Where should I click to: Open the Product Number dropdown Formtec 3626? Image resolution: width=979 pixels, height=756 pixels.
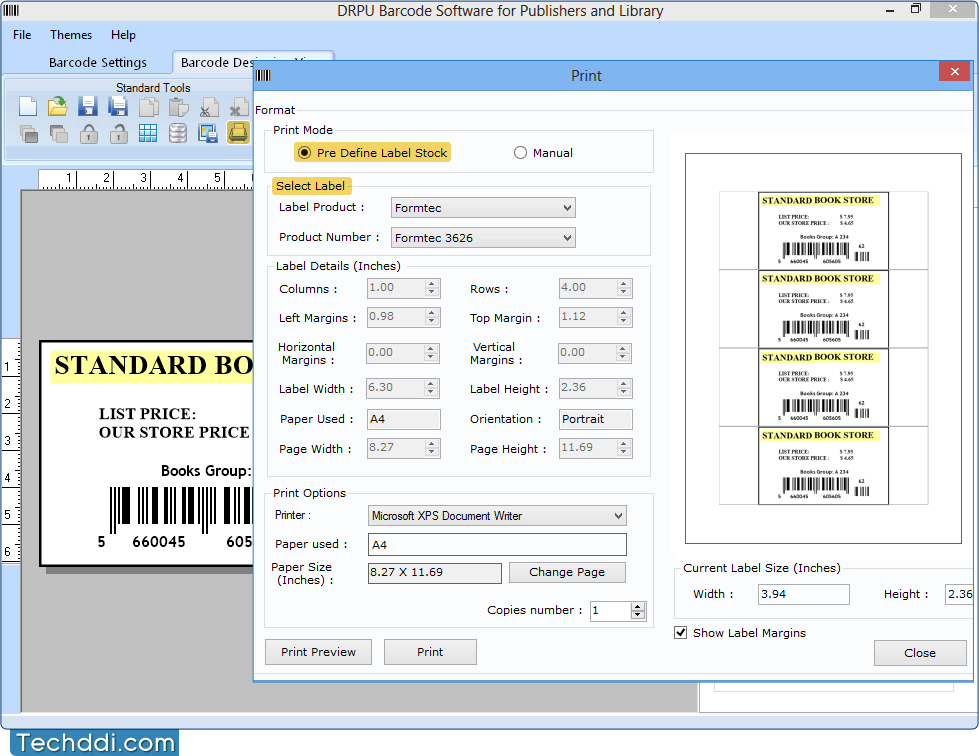click(483, 238)
